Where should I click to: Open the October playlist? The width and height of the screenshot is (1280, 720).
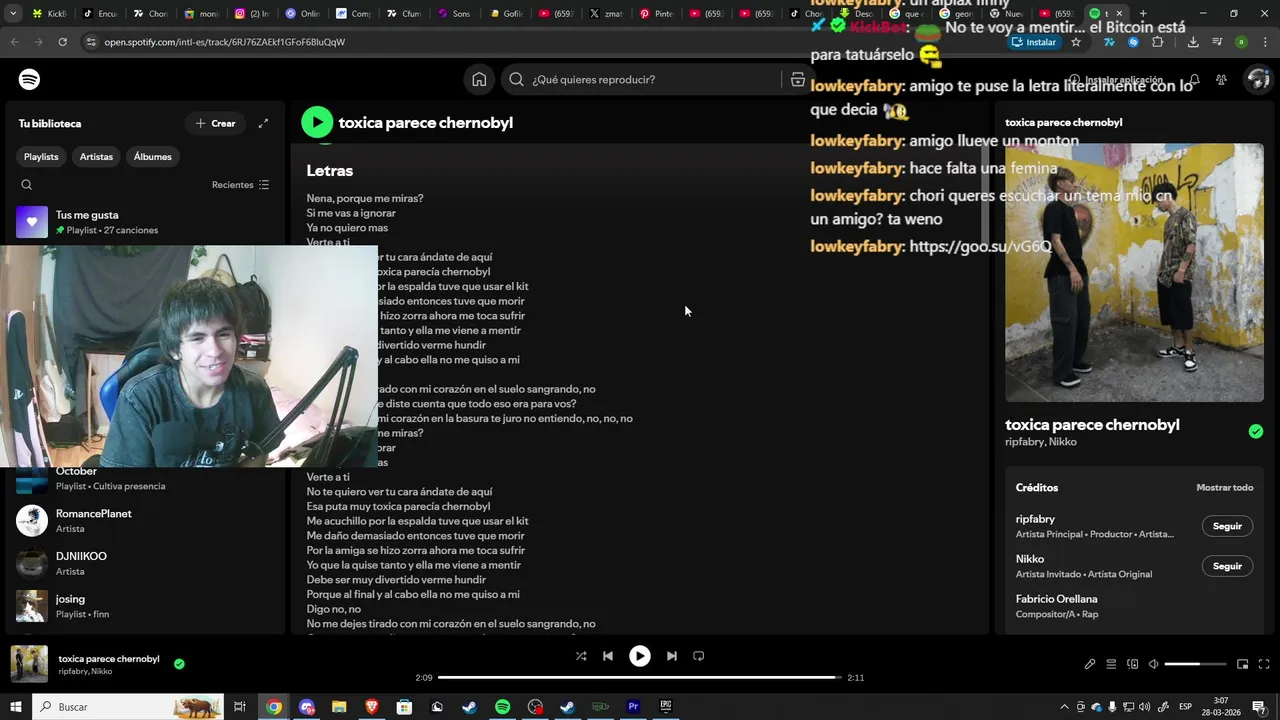click(144, 478)
